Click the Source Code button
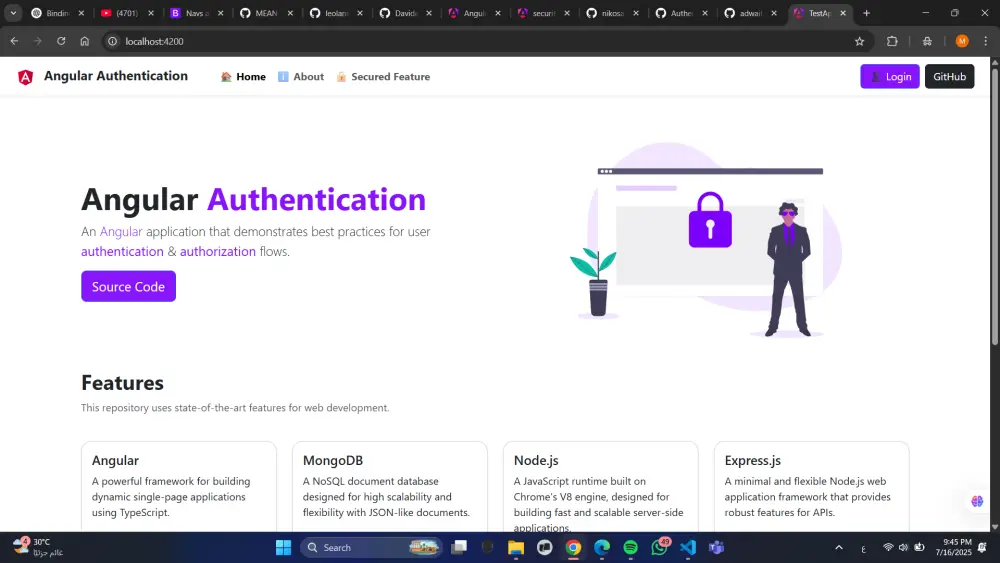The width and height of the screenshot is (1000, 563). 128,286
